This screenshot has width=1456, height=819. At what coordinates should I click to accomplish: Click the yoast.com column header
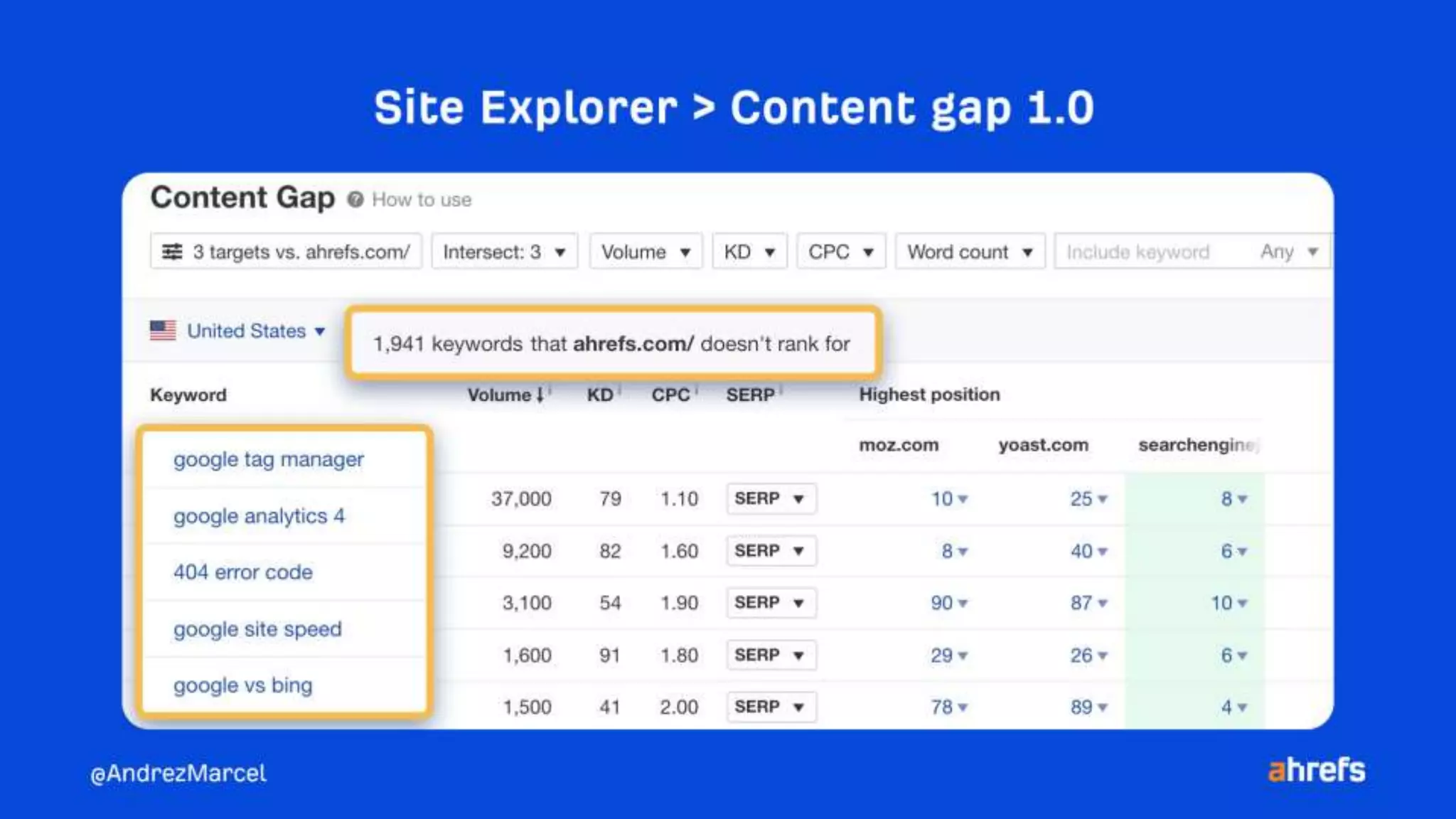click(1043, 445)
